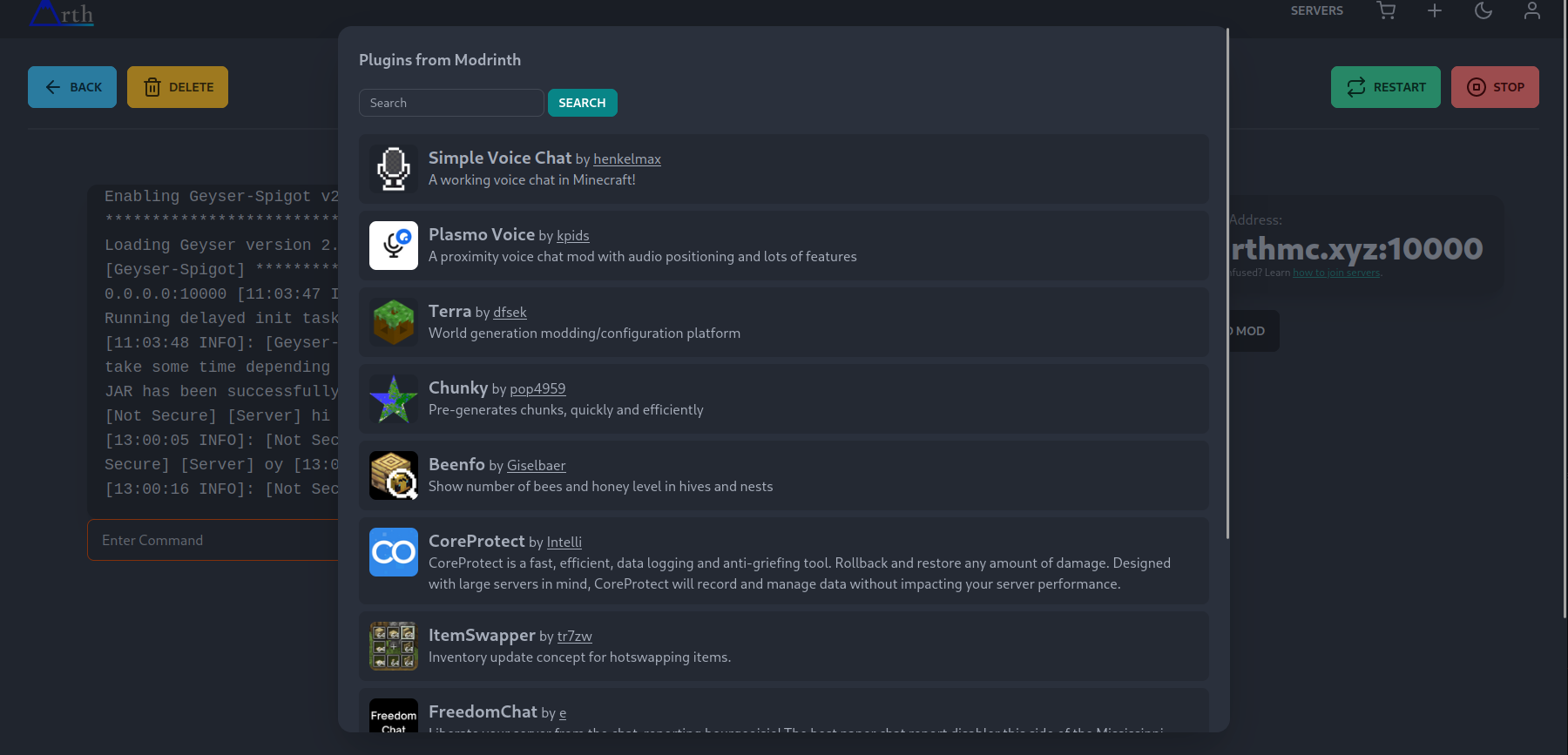Open the shopping cart in header
1568x755 pixels.
tap(1386, 11)
